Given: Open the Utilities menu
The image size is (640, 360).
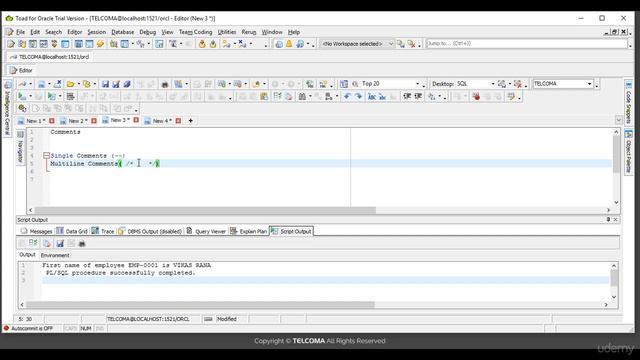Looking at the screenshot, I should [x=227, y=32].
